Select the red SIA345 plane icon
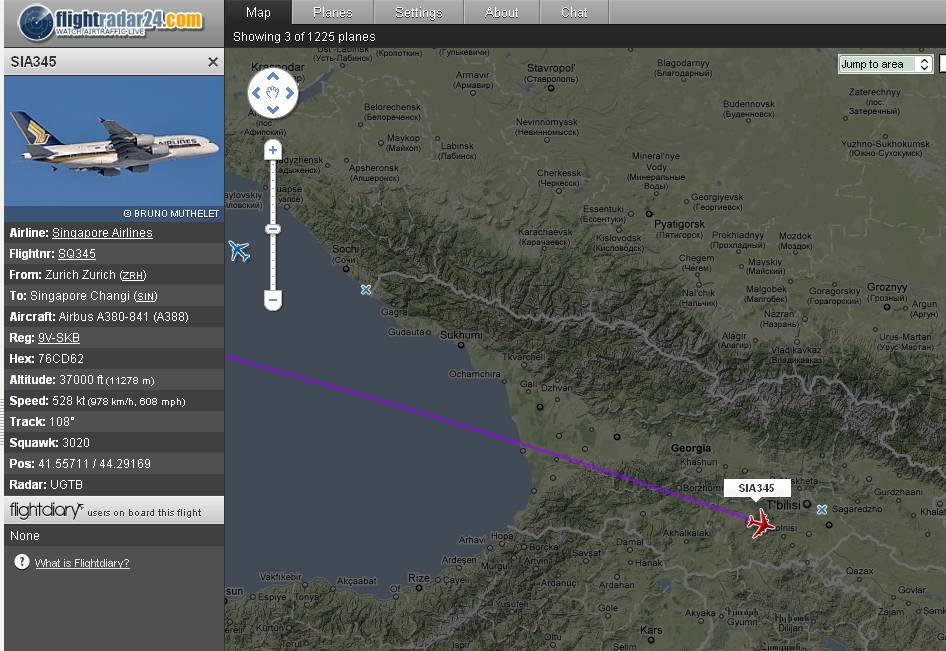 click(760, 522)
